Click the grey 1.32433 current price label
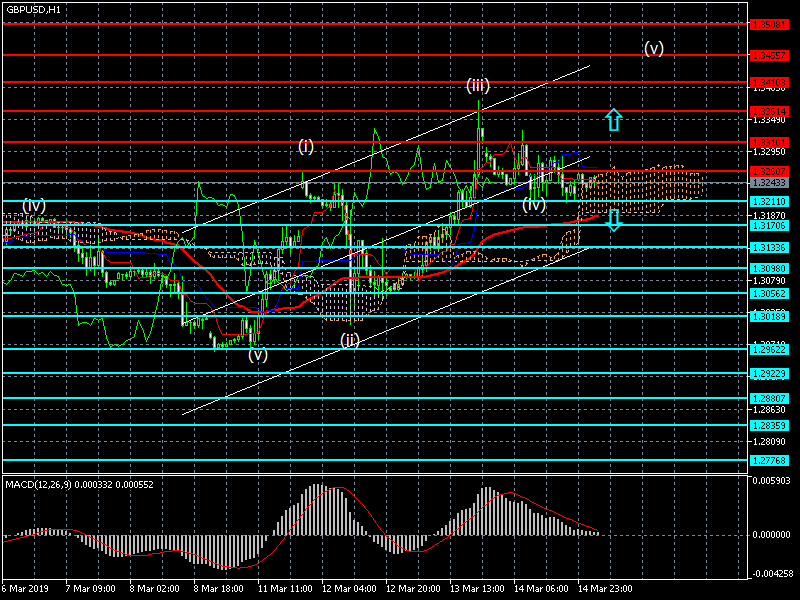Screen dimensions: 800x600 (x=769, y=182)
